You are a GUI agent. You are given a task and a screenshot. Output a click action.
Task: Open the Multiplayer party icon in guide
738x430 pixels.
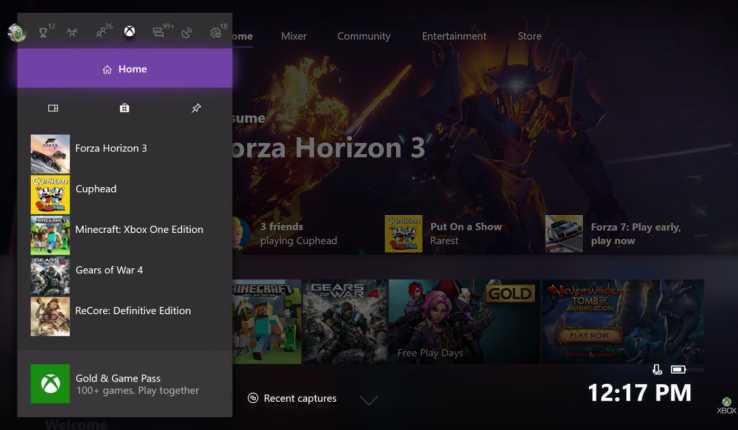72,33
